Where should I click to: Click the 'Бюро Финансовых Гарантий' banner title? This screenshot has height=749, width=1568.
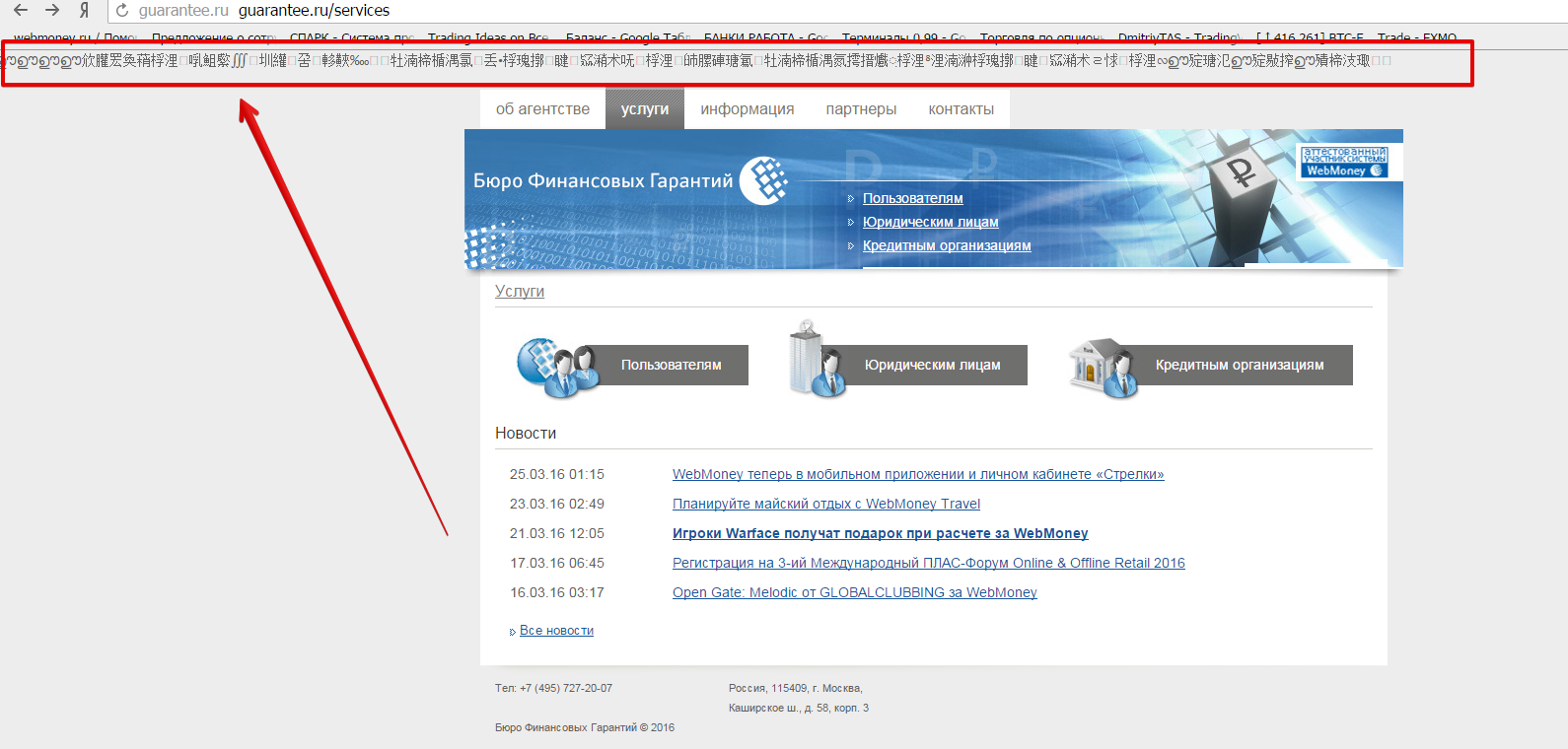[604, 180]
